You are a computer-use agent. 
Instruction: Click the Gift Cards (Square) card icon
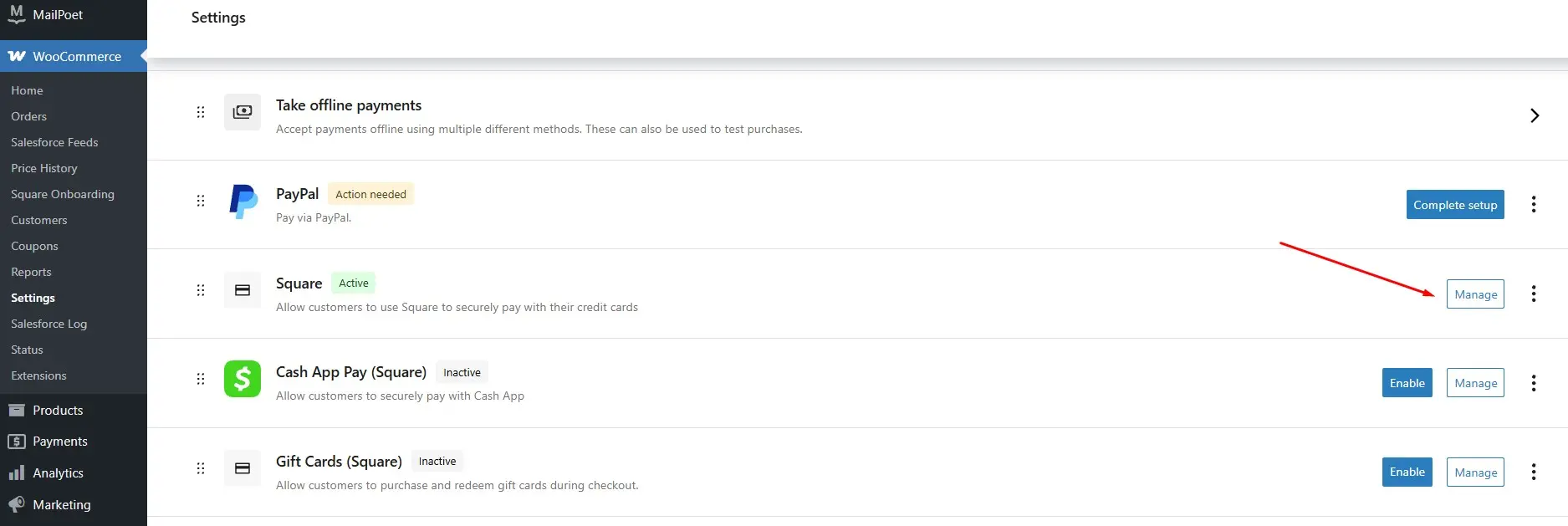click(243, 468)
